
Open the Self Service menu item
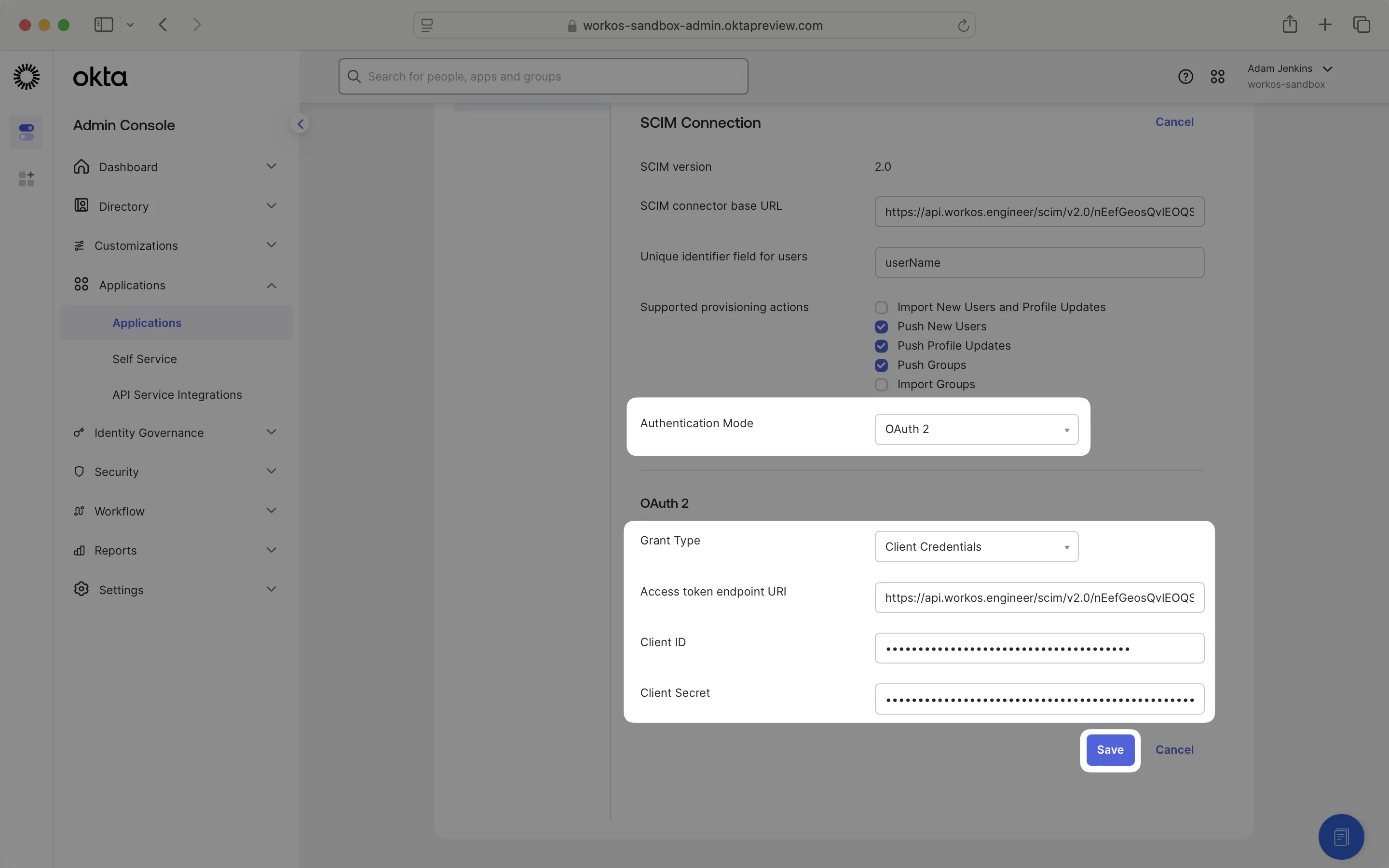(145, 359)
